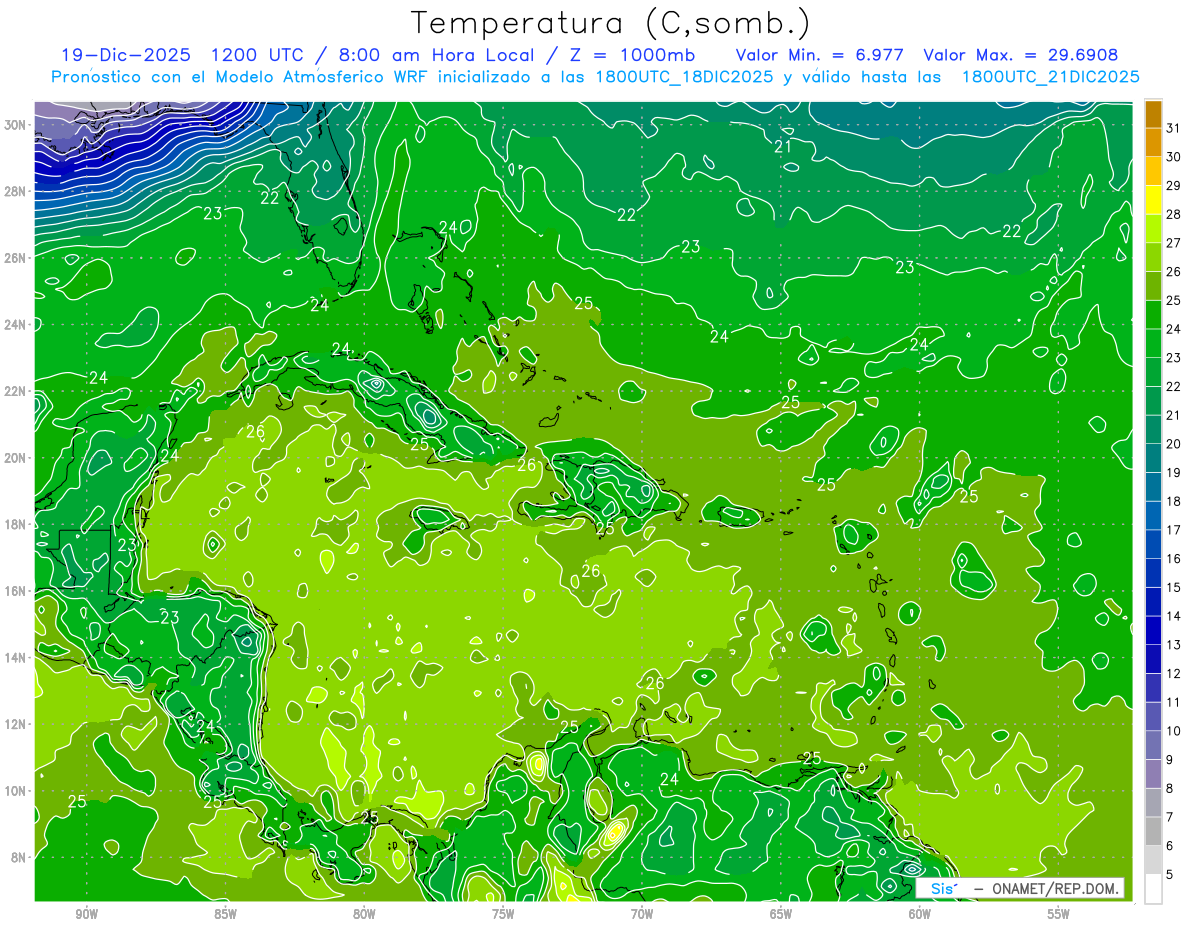The image size is (1200, 927).
Task: Click the longitude axis label "85W"
Action: pyautogui.click(x=226, y=914)
